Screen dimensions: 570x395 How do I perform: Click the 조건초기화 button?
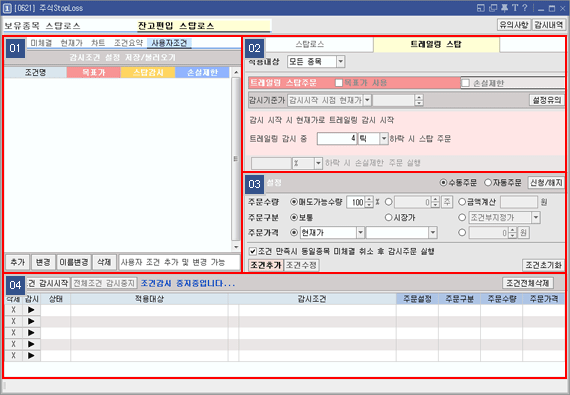[x=543, y=265]
